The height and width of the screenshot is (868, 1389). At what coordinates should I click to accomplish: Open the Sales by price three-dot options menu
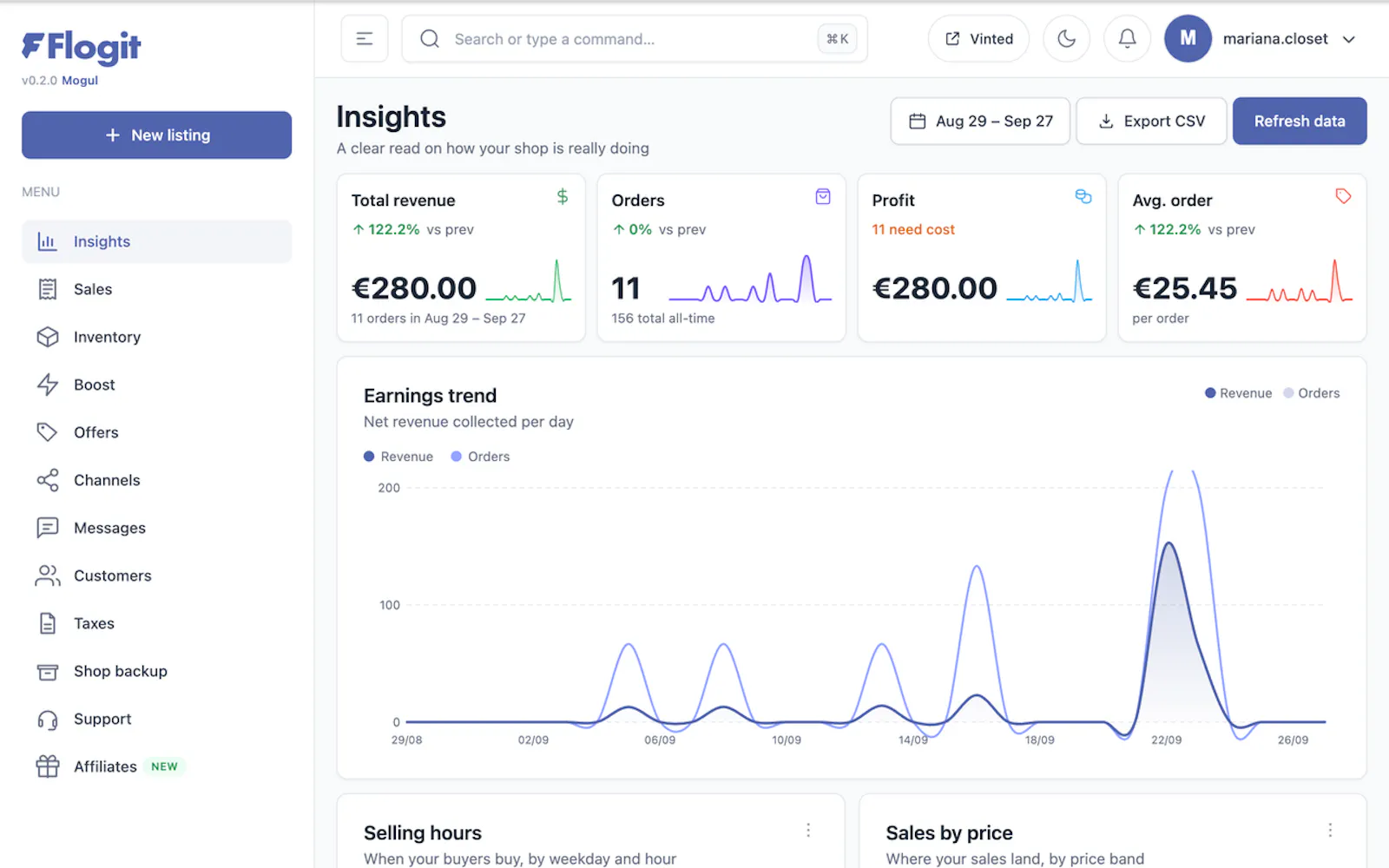1330,831
